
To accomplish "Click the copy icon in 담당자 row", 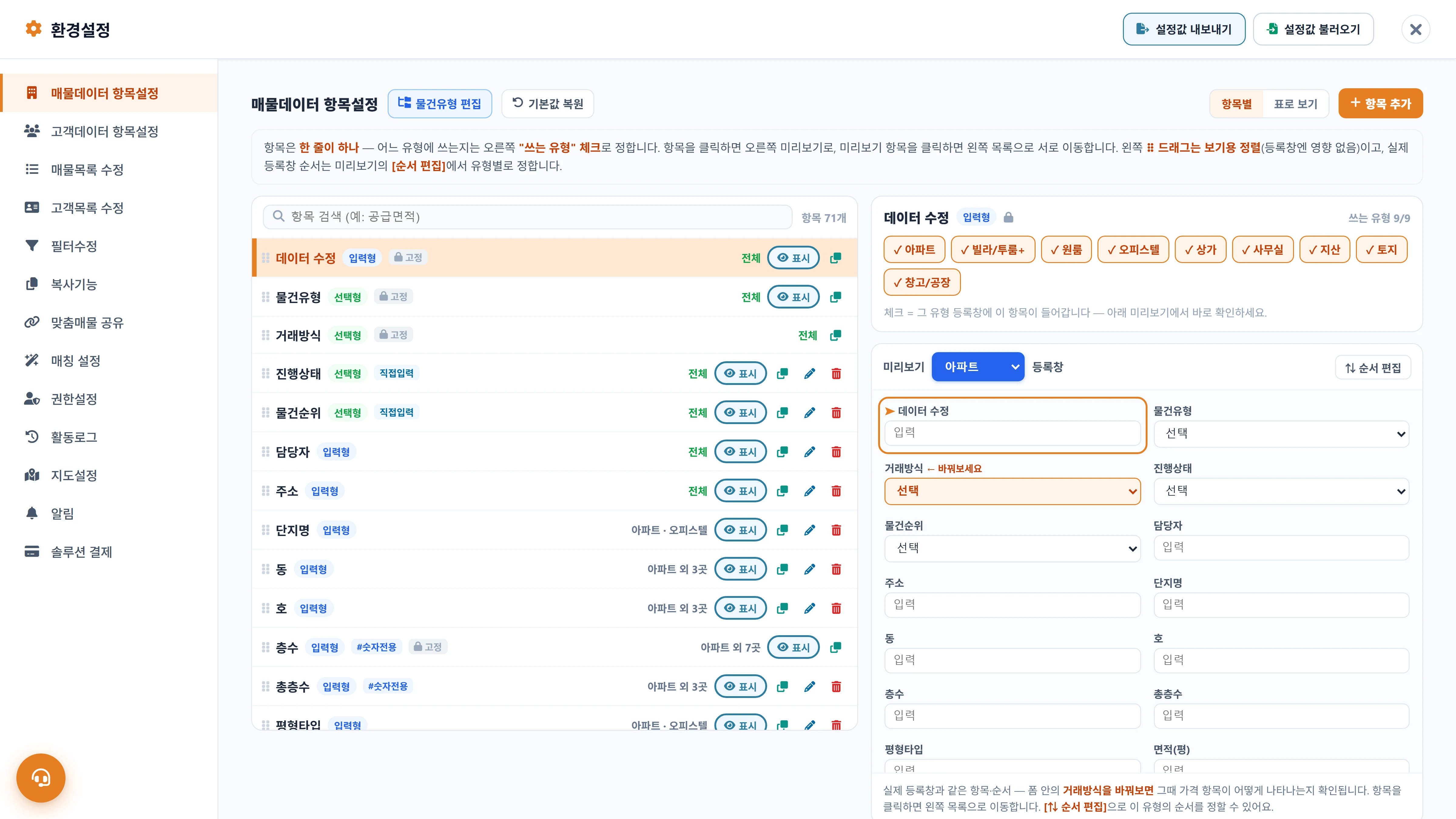I will point(782,452).
